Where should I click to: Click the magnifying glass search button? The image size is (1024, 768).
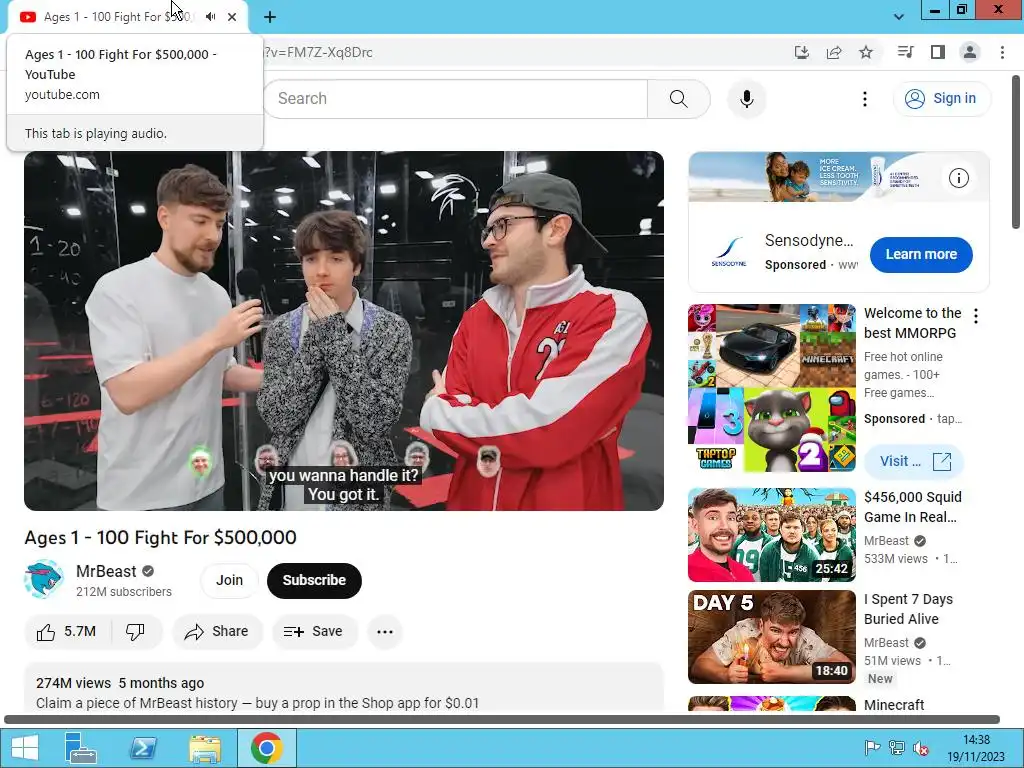pyautogui.click(x=679, y=99)
